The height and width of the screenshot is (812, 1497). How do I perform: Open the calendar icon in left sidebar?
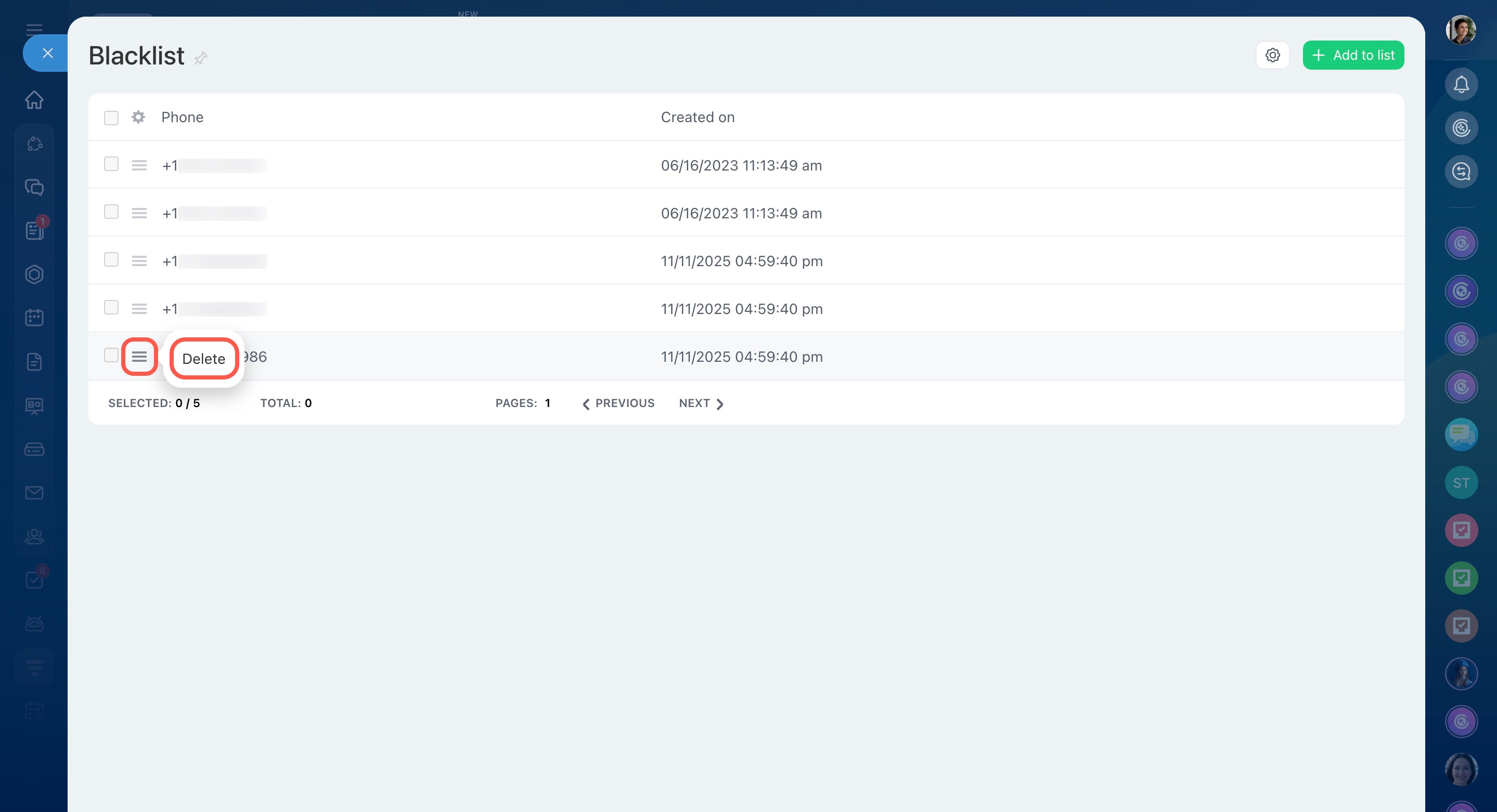pos(34,318)
